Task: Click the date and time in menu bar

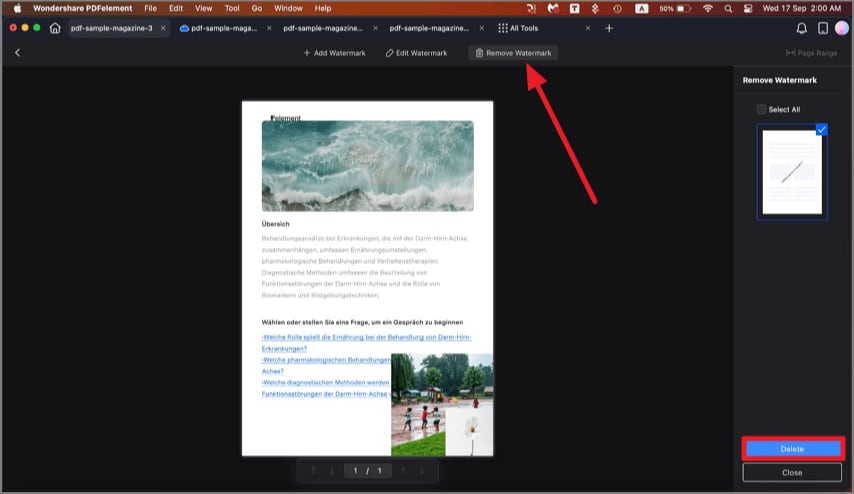Action: [x=802, y=8]
